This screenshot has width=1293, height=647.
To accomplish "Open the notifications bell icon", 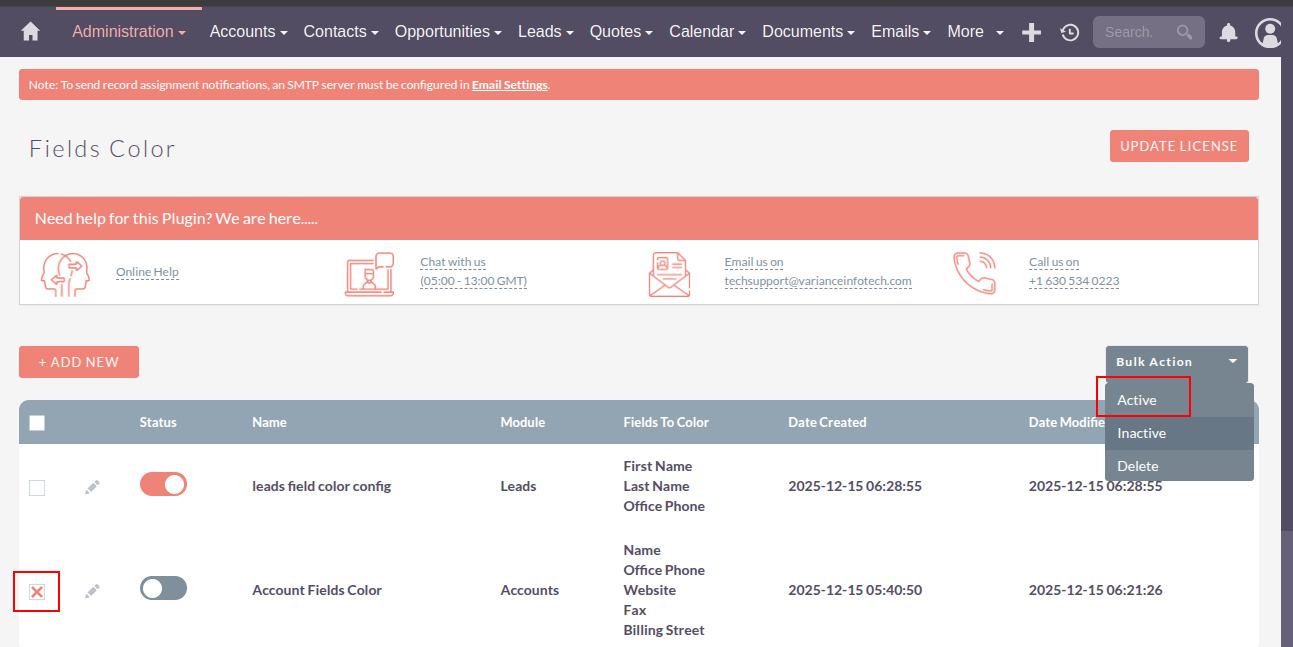I will point(1228,33).
